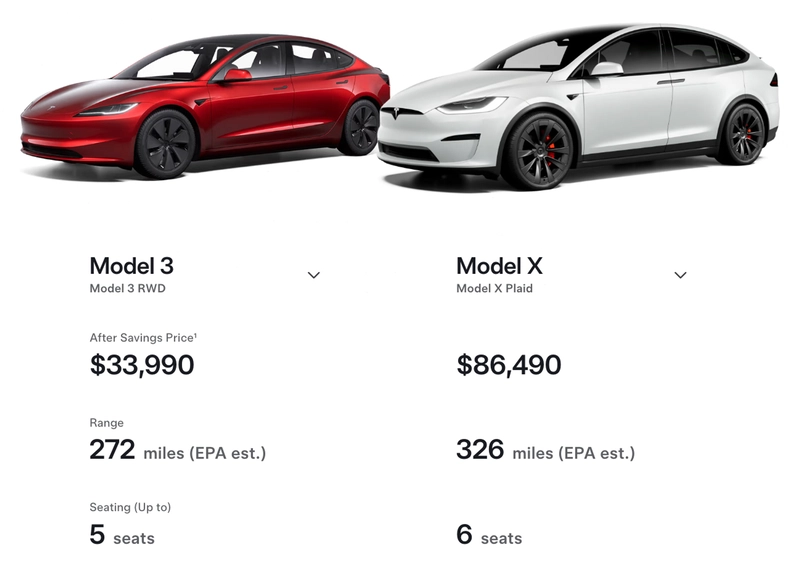Click the Model 3 front wheel
800x572 pixels.
[x=164, y=144]
